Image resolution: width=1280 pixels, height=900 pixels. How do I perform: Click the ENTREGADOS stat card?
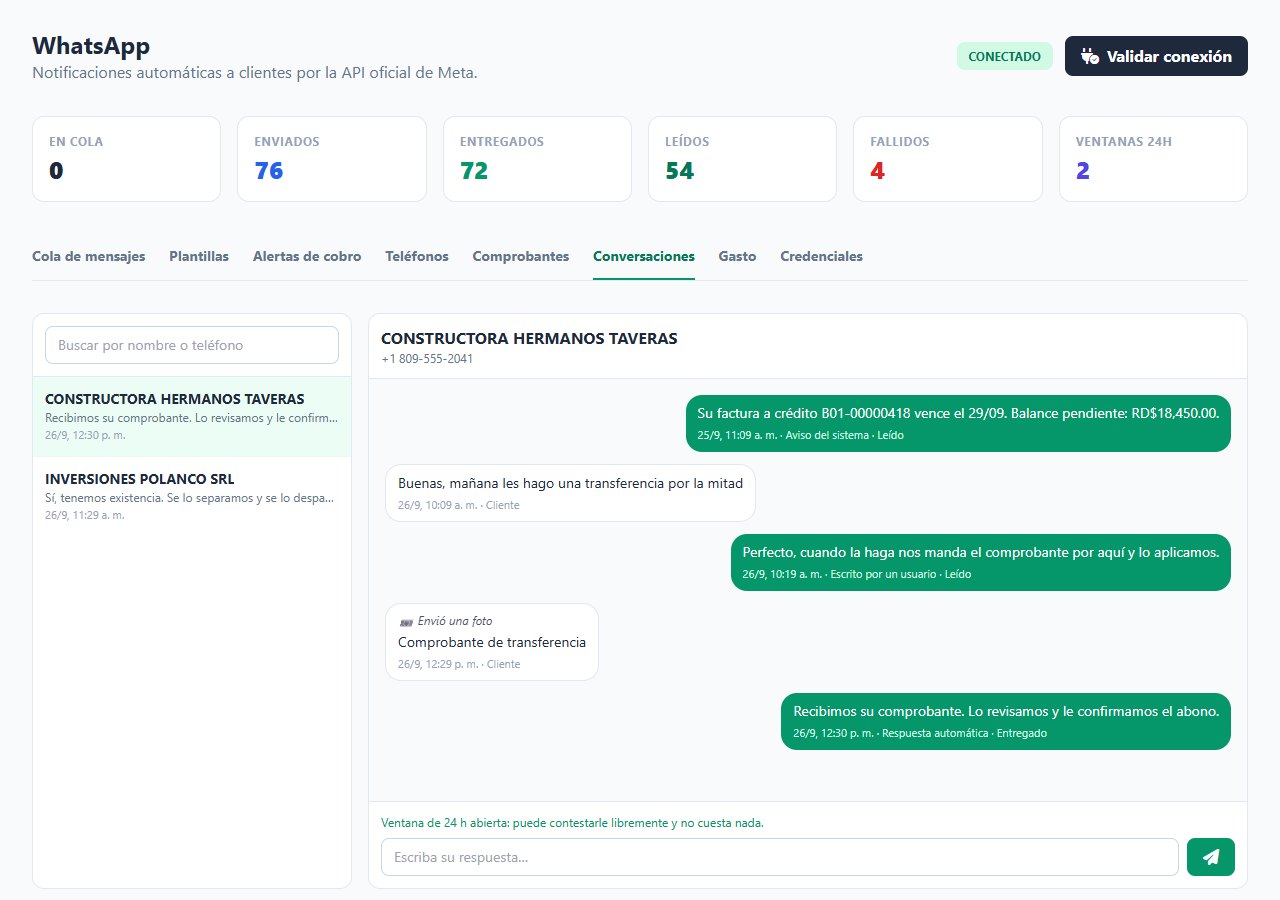pyautogui.click(x=537, y=159)
